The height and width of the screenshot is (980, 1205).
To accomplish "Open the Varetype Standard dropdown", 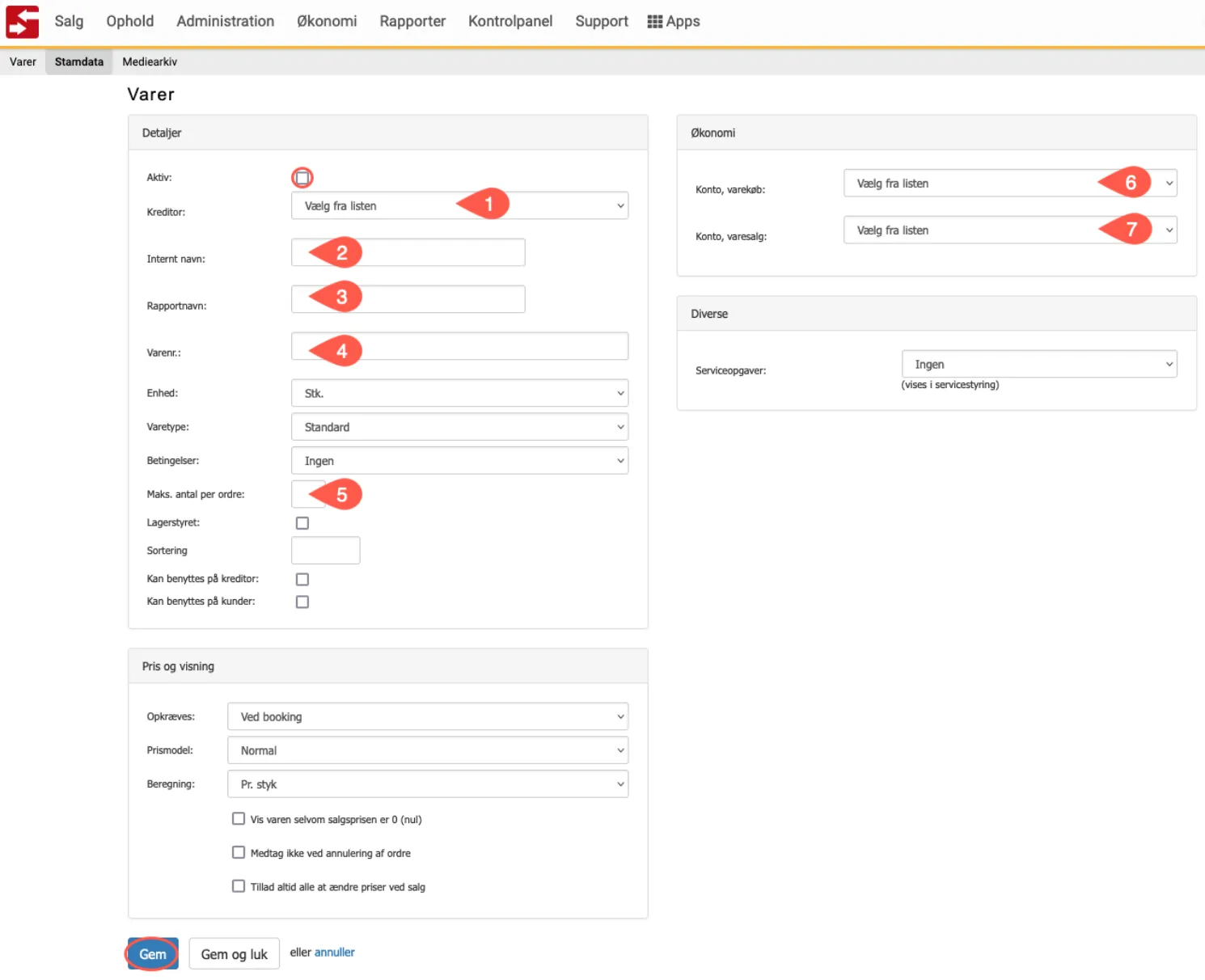I will pos(459,427).
